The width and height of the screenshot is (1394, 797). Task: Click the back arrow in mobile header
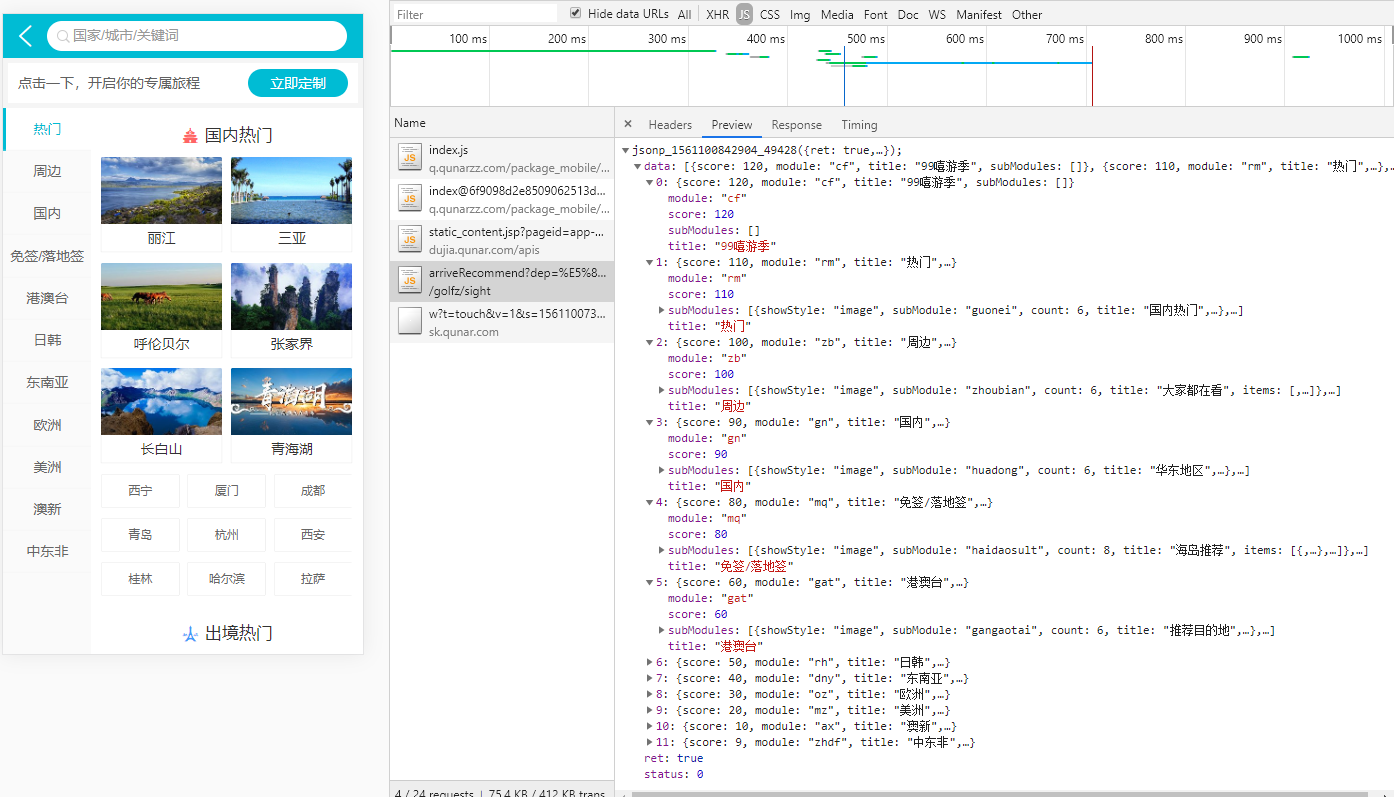pos(26,36)
